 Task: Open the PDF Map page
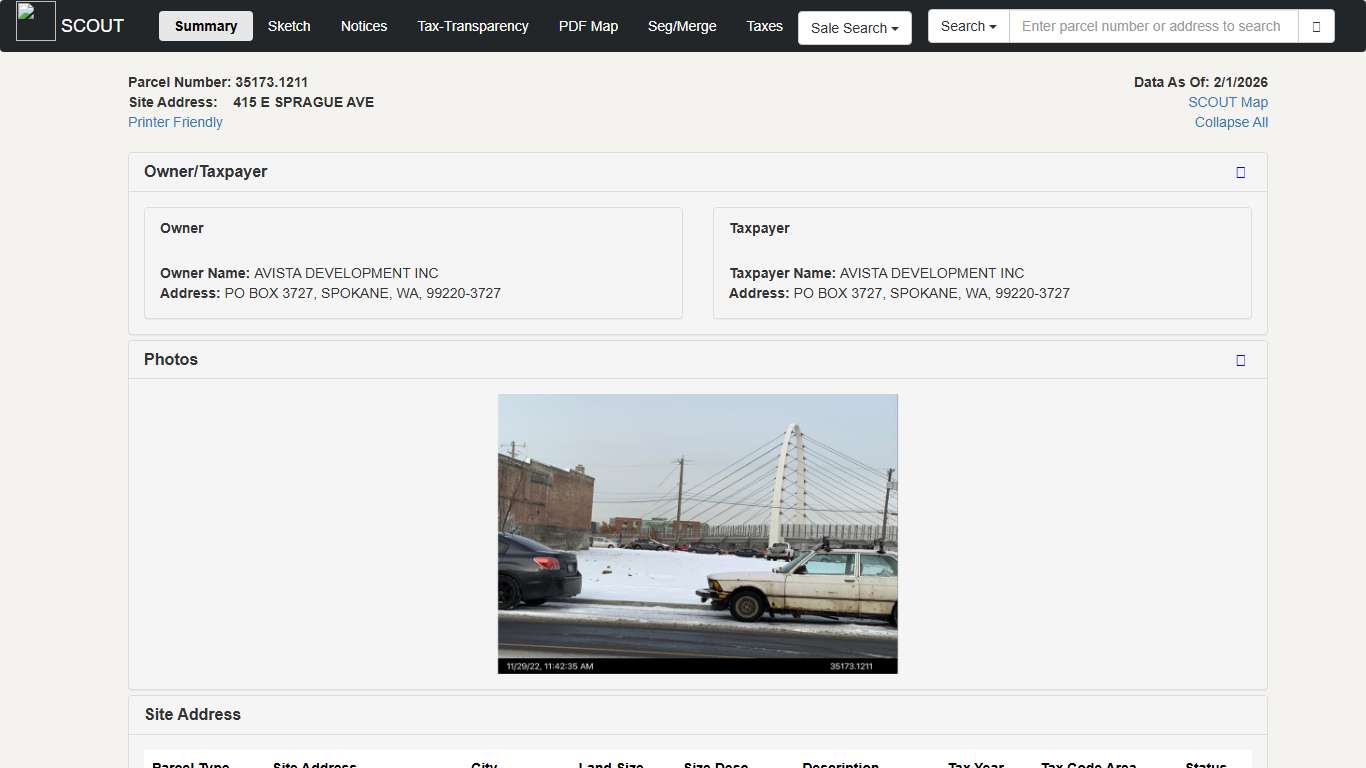pos(588,27)
